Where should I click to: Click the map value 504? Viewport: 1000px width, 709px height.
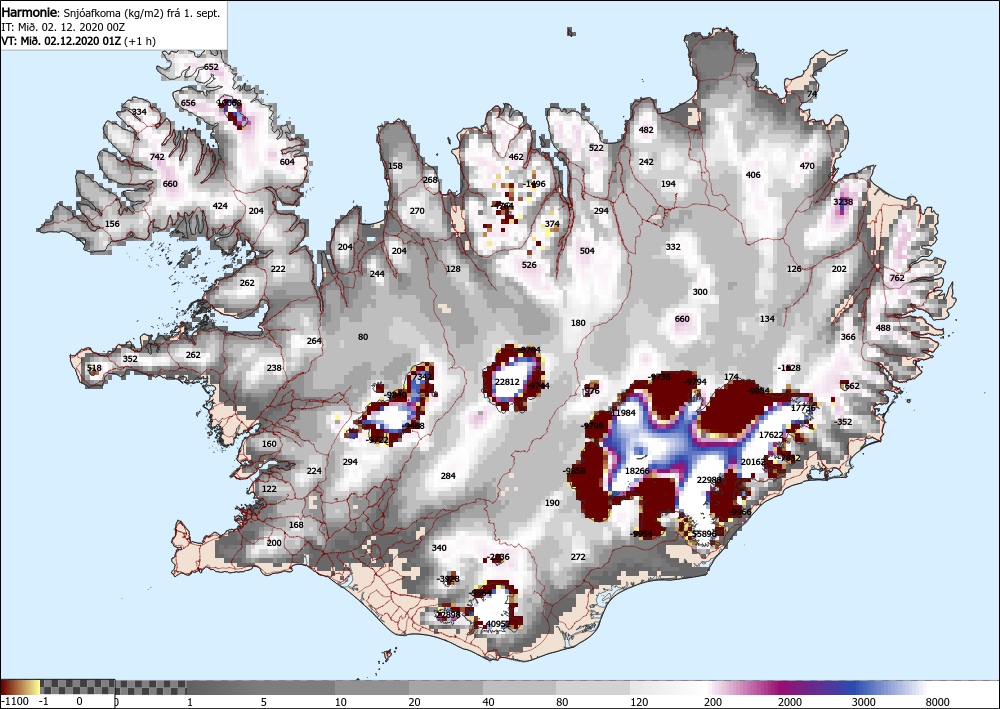coord(587,251)
